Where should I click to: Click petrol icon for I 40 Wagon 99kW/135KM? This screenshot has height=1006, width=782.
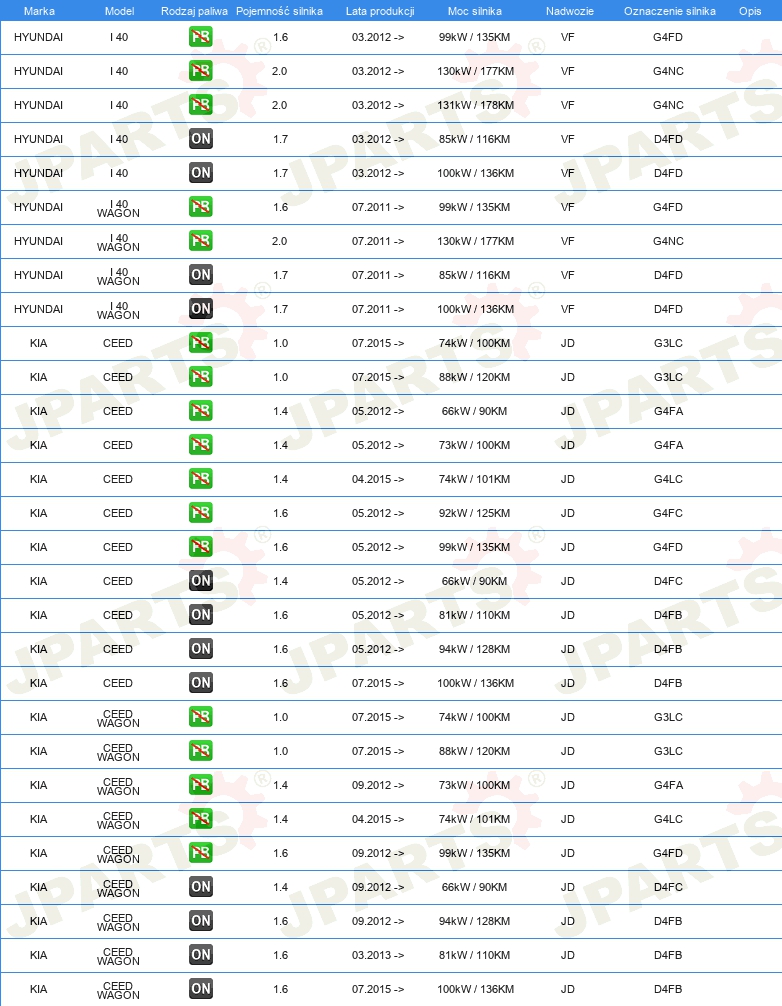[x=201, y=207]
